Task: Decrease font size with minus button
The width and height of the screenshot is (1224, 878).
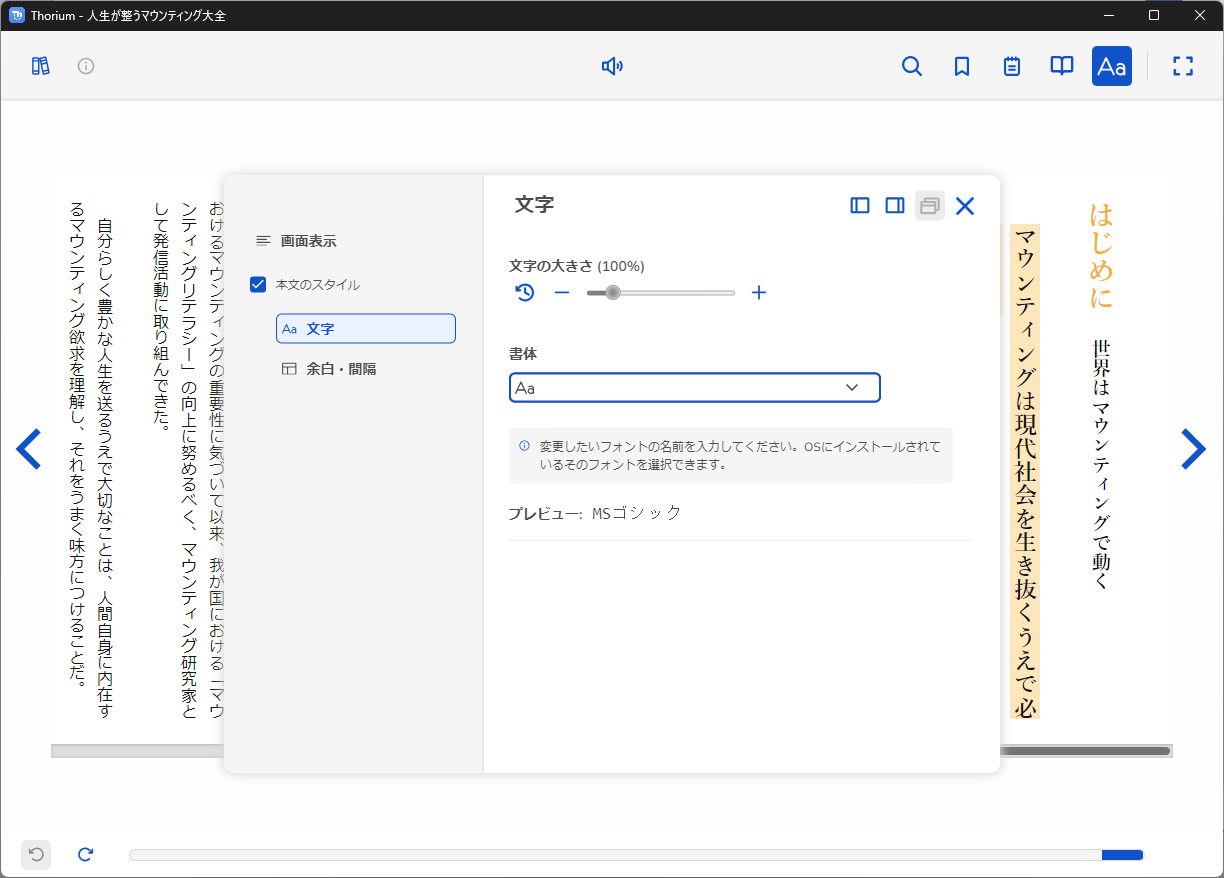Action: point(562,293)
